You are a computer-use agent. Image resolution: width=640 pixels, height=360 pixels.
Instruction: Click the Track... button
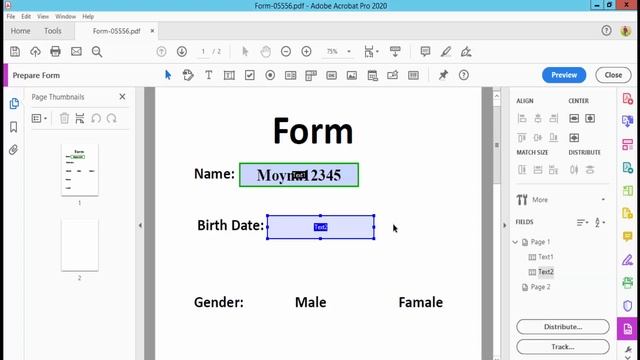click(563, 347)
